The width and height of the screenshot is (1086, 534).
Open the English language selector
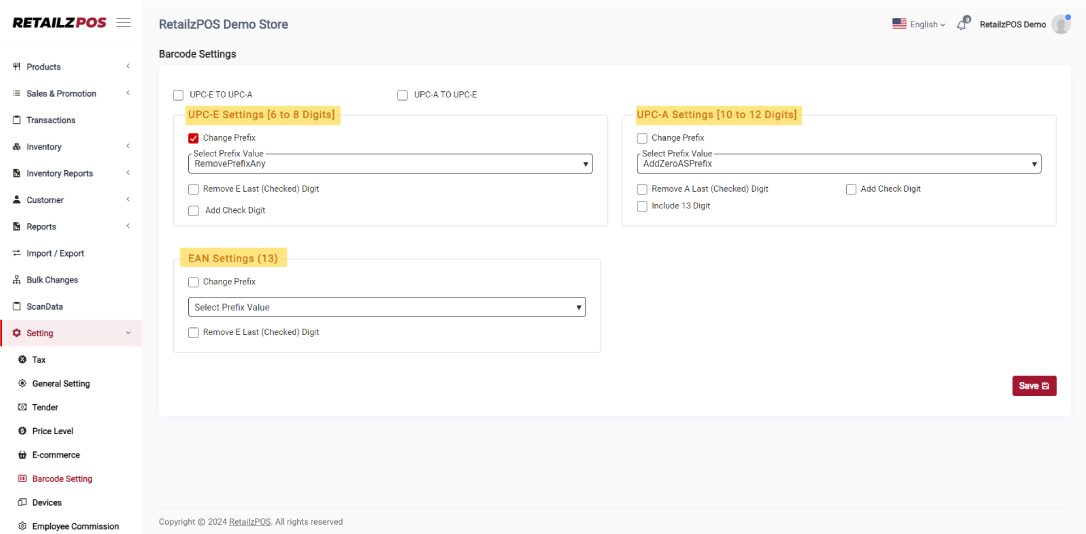tap(918, 24)
